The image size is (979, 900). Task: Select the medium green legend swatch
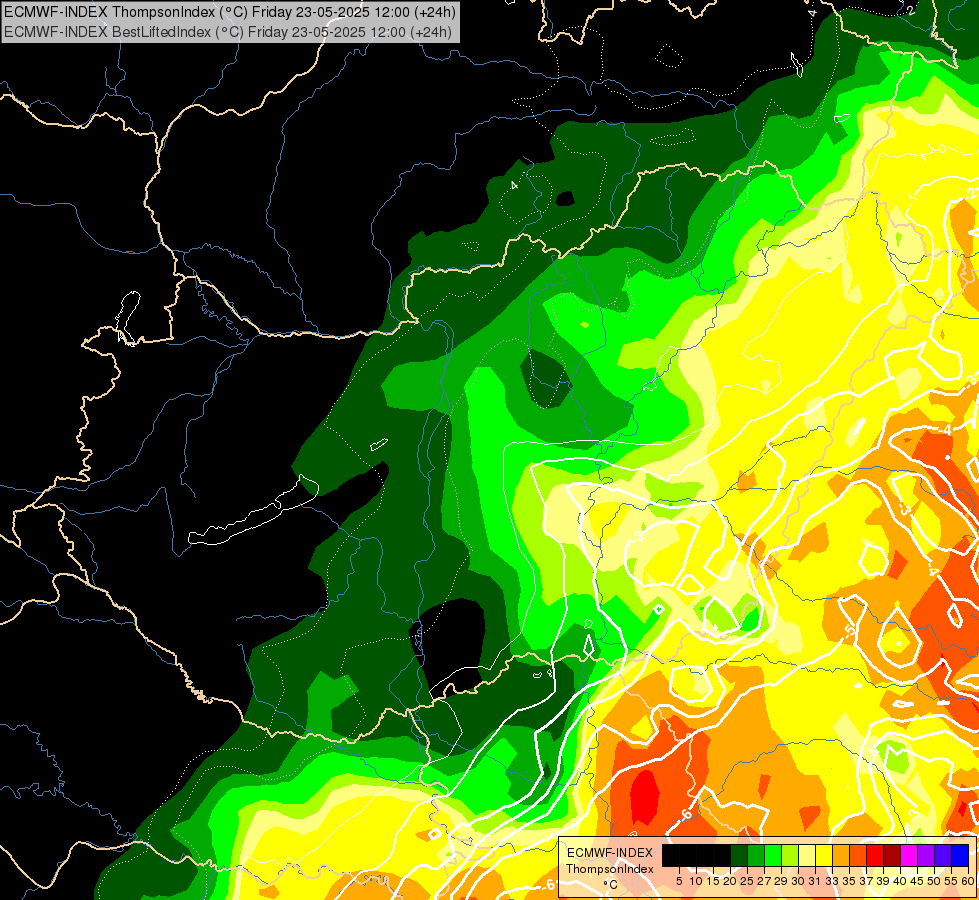point(755,856)
